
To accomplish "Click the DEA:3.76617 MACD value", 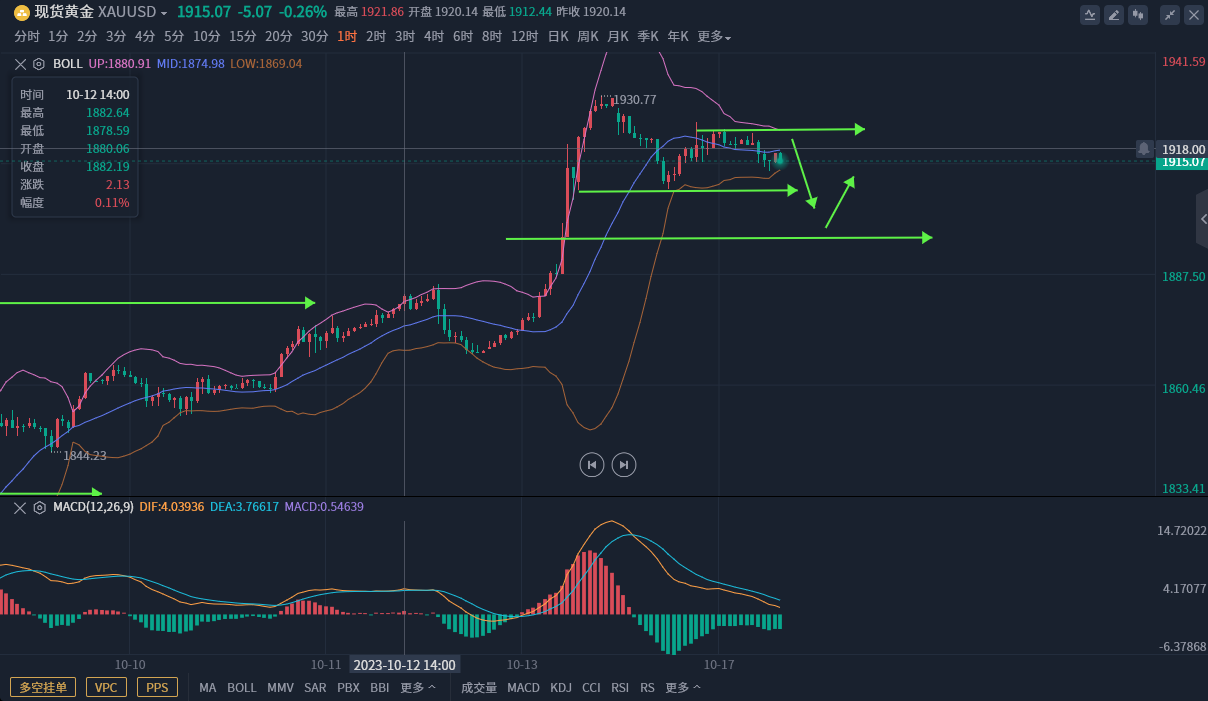I will click(244, 507).
